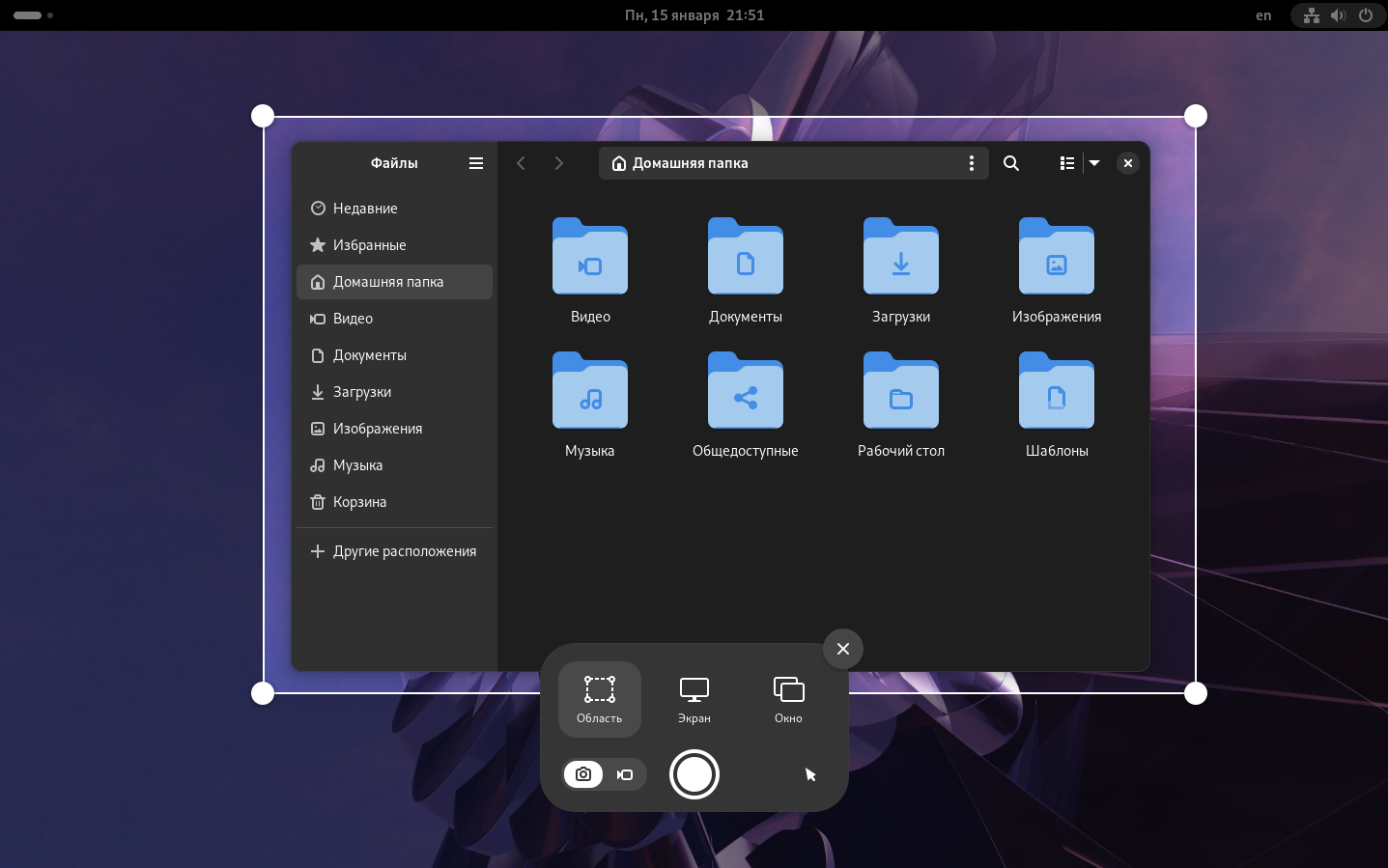Open the clock date menu in top bar

pyautogui.click(x=694, y=15)
